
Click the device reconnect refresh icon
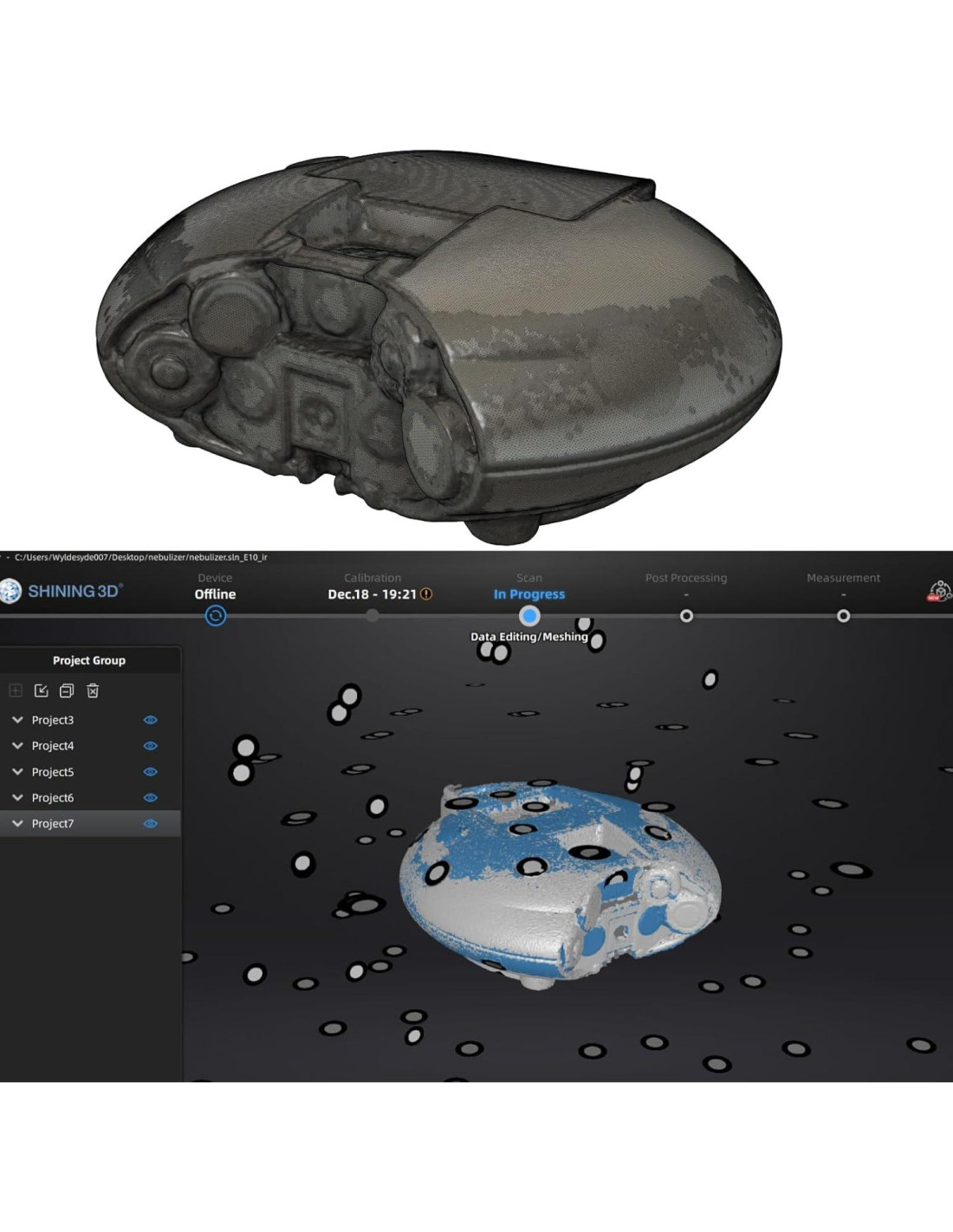pyautogui.click(x=216, y=616)
